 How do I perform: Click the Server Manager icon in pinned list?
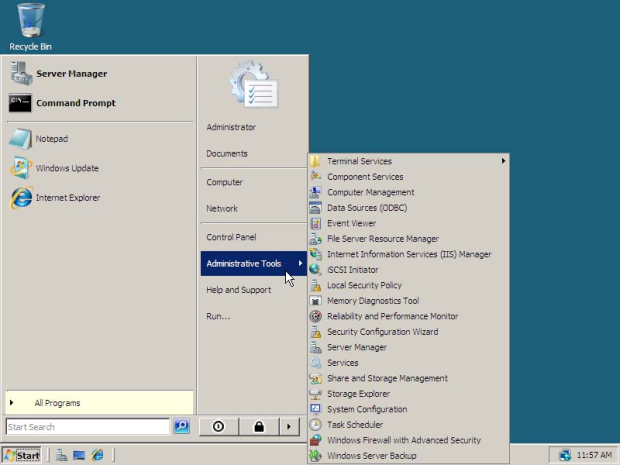(x=21, y=74)
